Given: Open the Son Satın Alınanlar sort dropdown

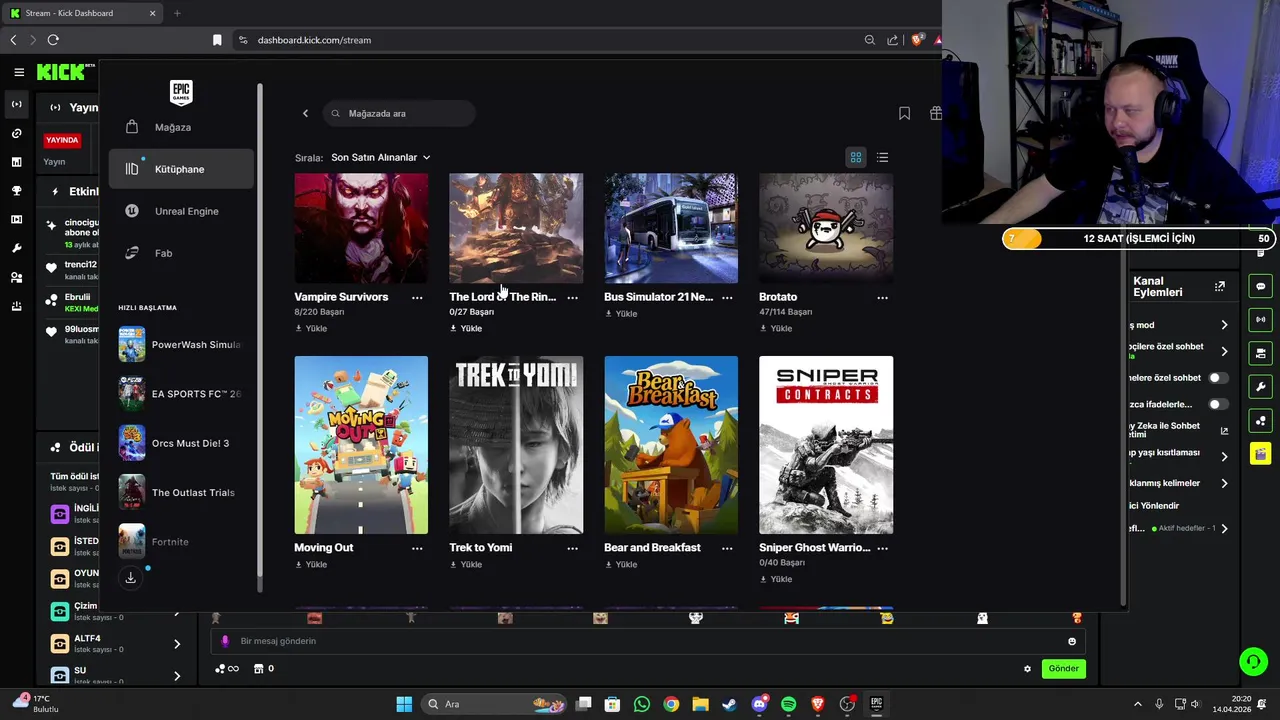Looking at the screenshot, I should 380,157.
